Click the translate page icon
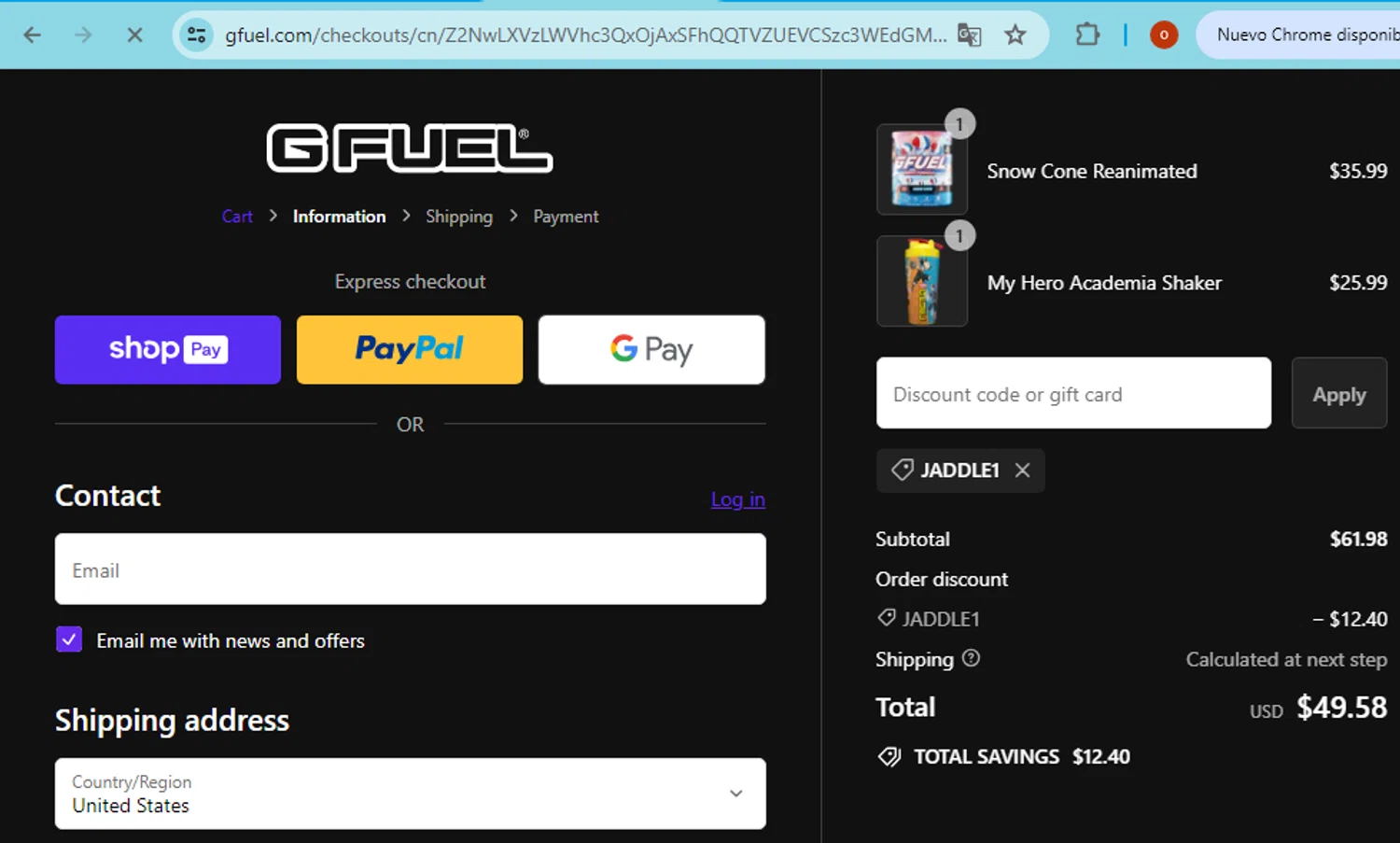The width and height of the screenshot is (1400, 843). (969, 35)
